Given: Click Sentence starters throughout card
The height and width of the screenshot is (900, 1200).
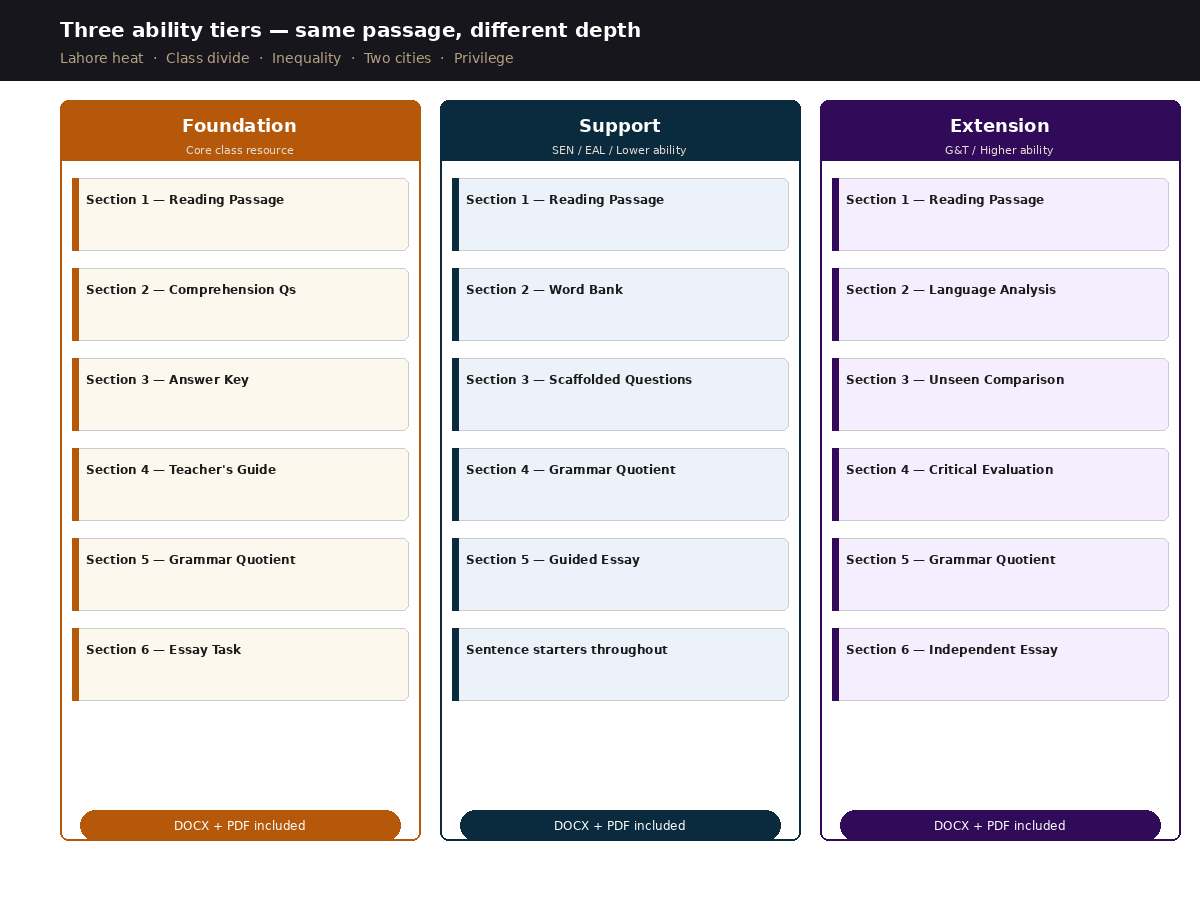Looking at the screenshot, I should click(x=620, y=665).
